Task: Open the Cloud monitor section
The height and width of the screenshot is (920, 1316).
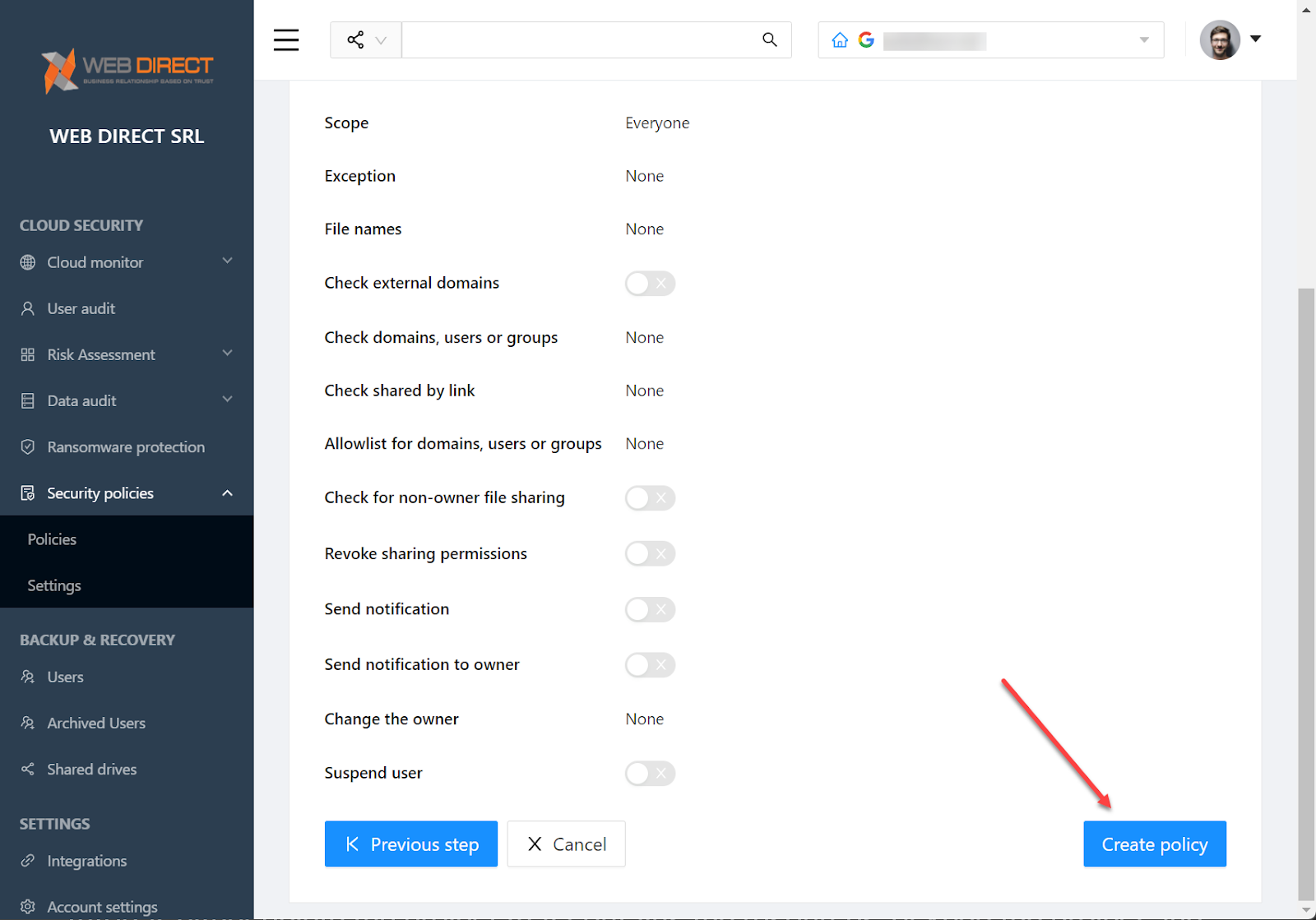Action: (95, 262)
